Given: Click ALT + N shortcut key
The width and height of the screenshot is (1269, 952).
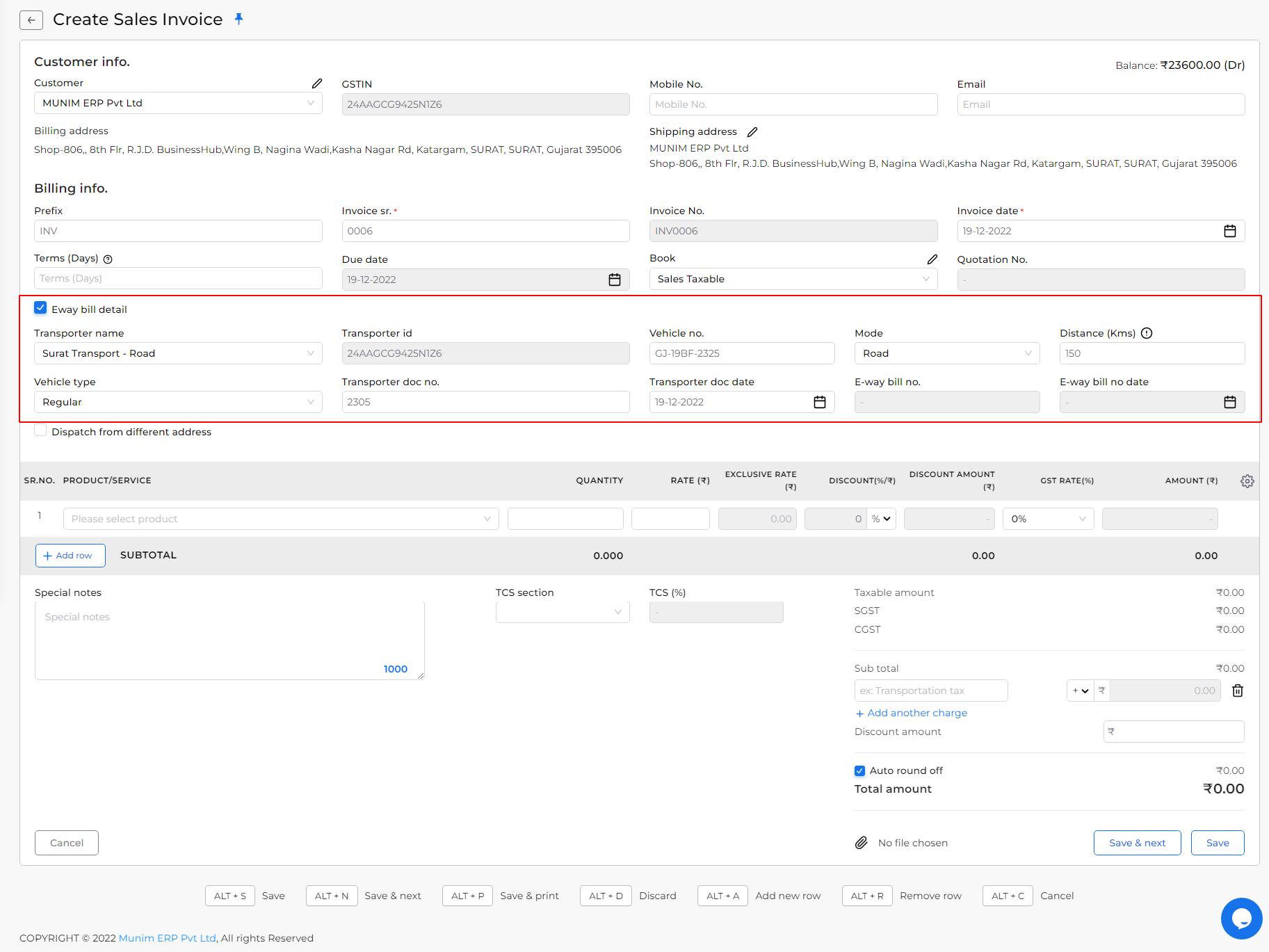Looking at the screenshot, I should coord(332,896).
